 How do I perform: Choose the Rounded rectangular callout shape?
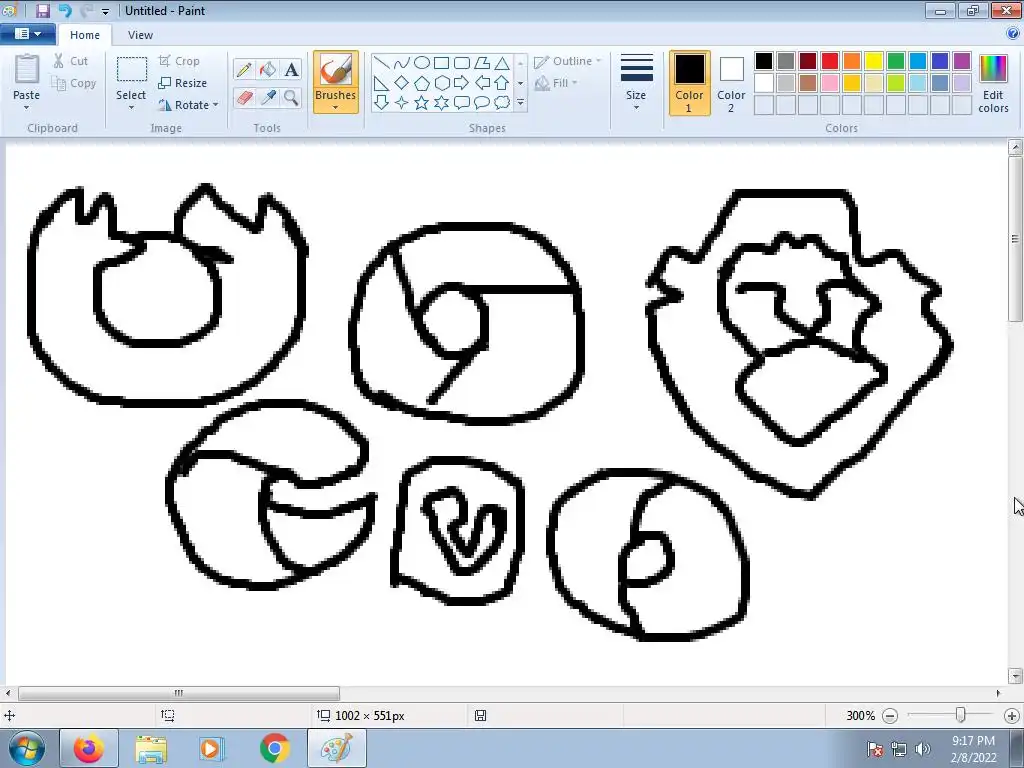462,103
